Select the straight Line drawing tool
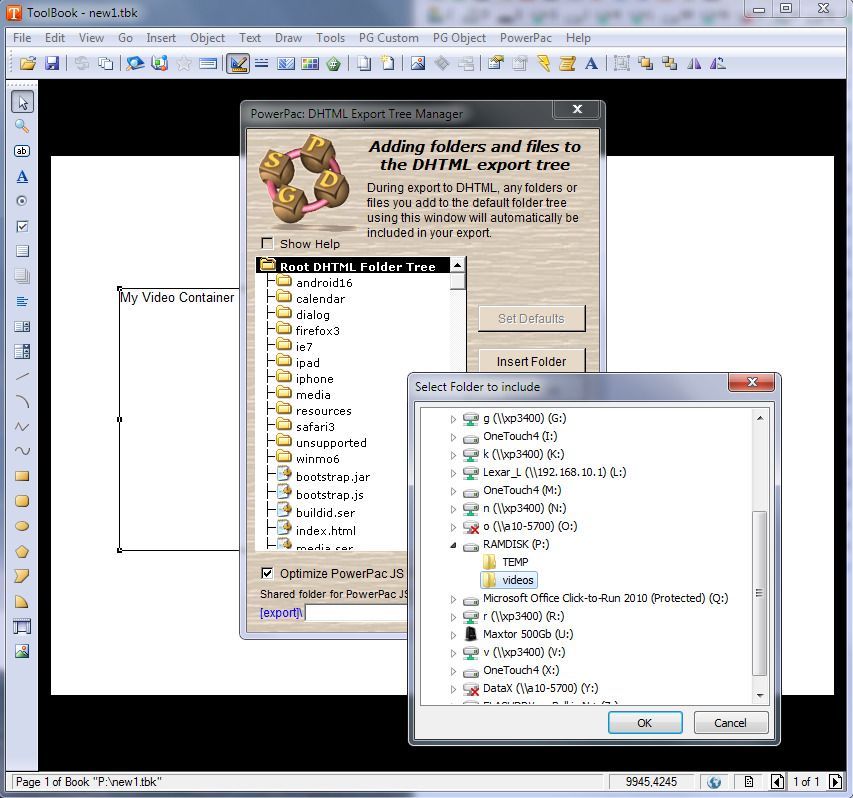Screen dimensions: 853x798 (22, 376)
